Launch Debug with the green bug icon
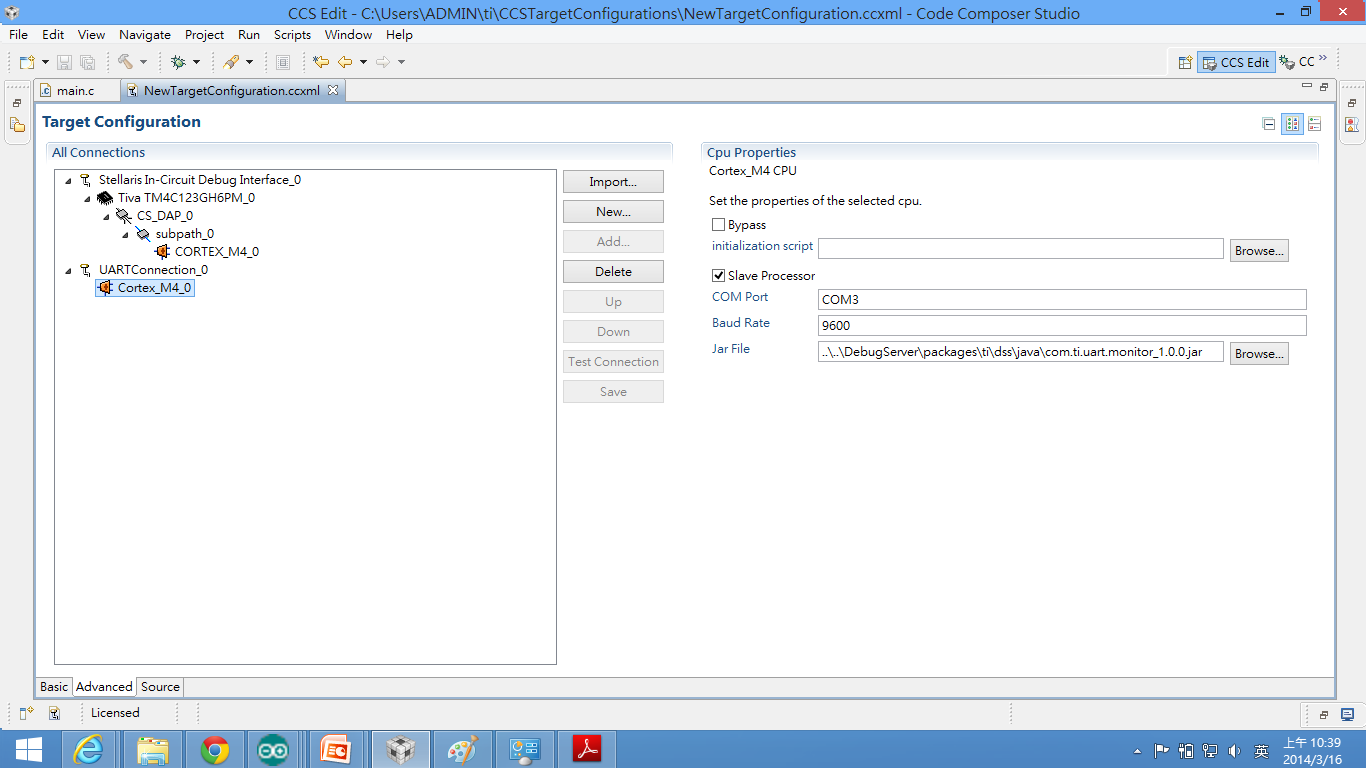The image size is (1366, 768). click(178, 62)
